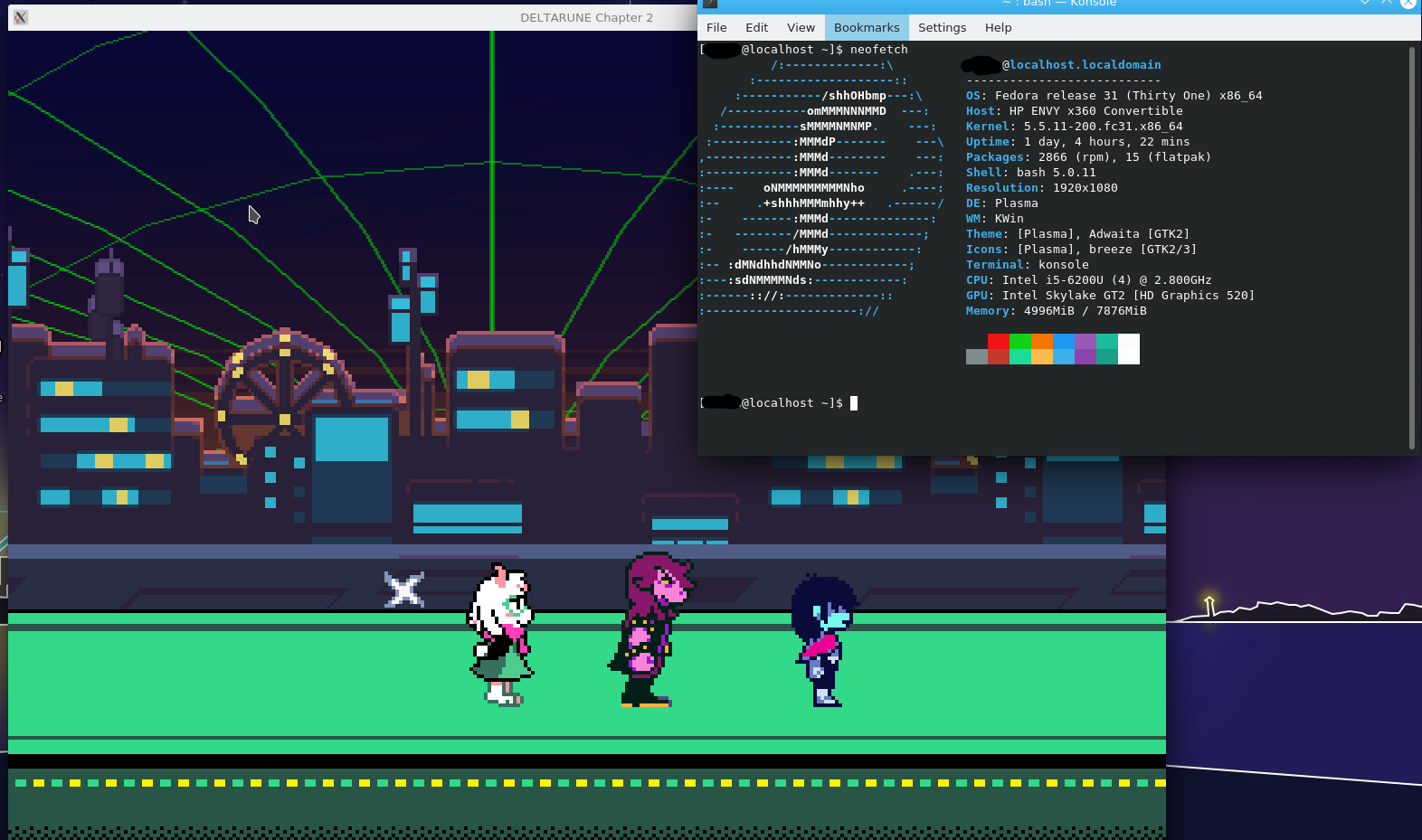The image size is (1422, 840).
Task: Click the 'Memory: 4996MiB / 7876MiB' line
Action: click(1056, 311)
